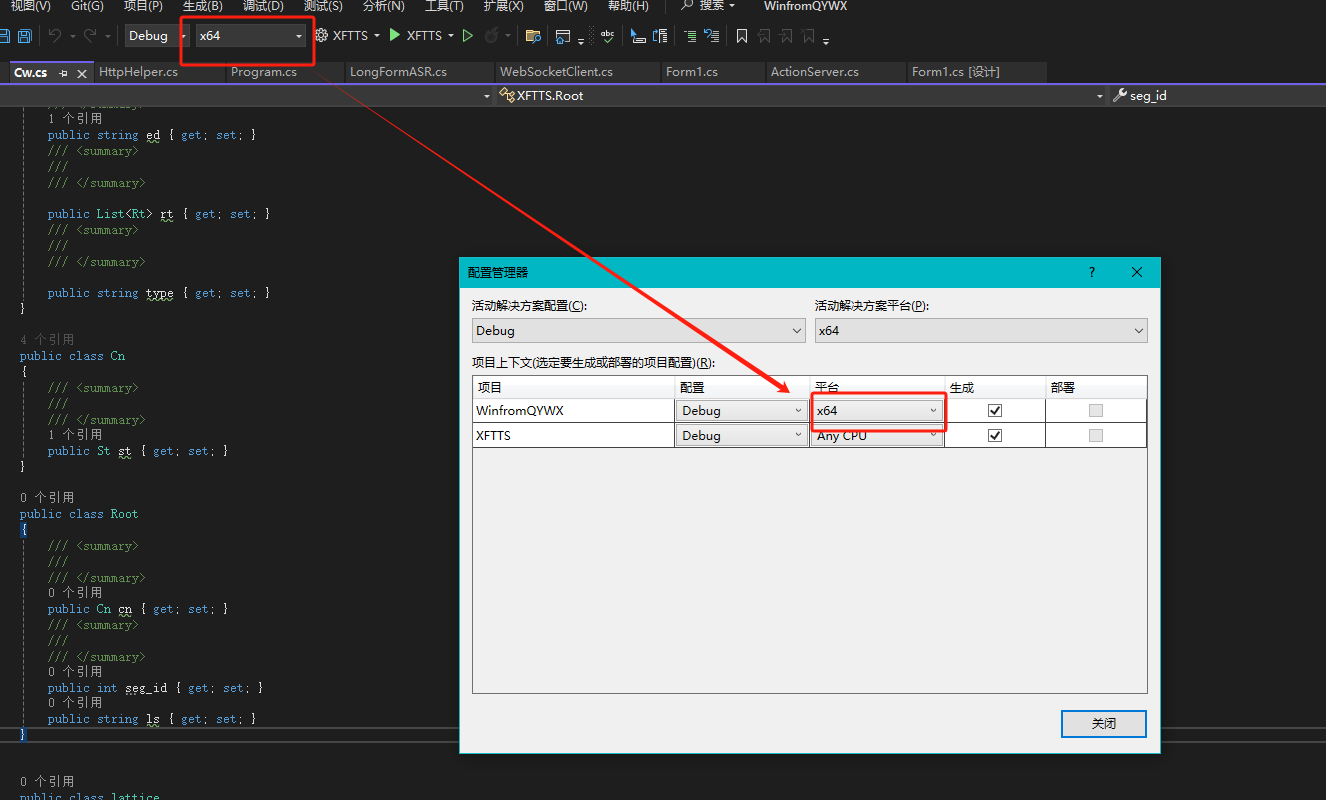The height and width of the screenshot is (800, 1326).
Task: Open the Debug solution configuration dropdown in toolbar
Action: [157, 36]
